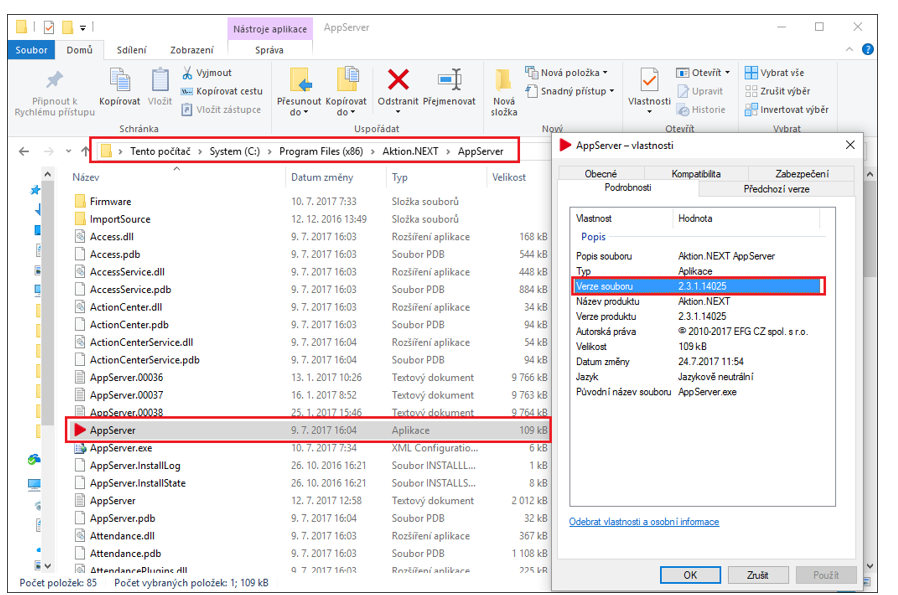Sort files by Datum změny column header

pos(320,177)
